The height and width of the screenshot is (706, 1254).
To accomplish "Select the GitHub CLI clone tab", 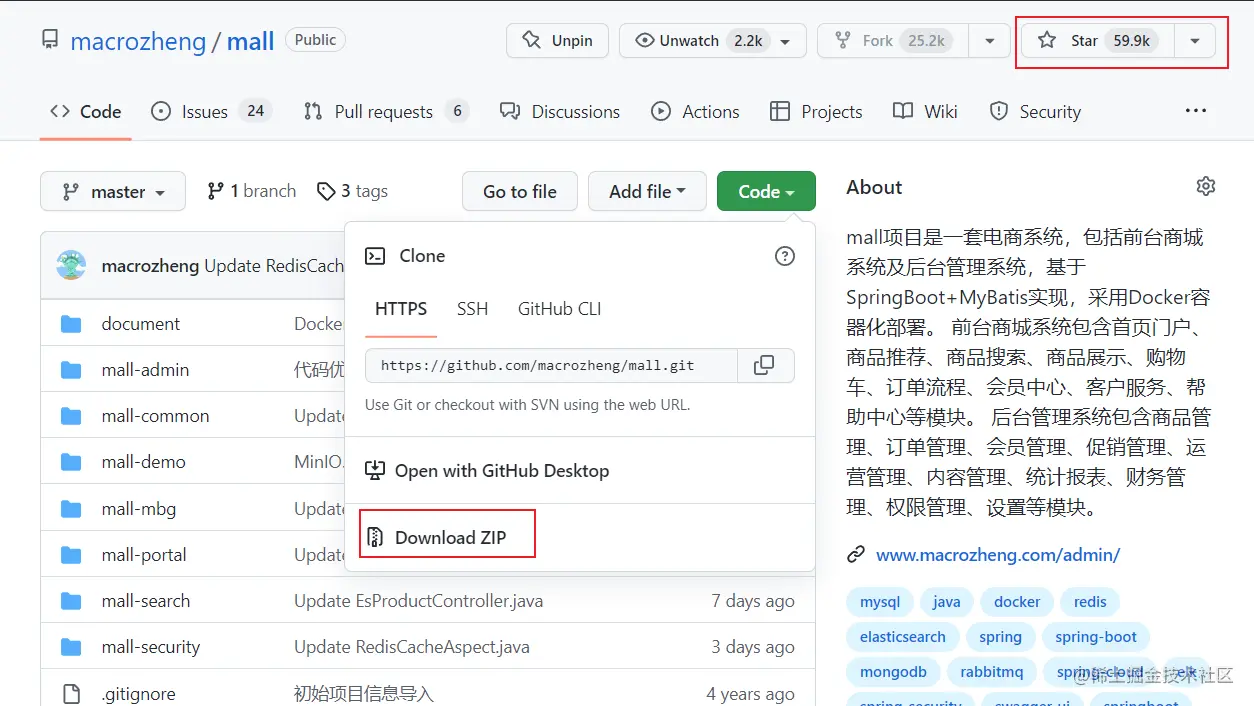I will [x=559, y=309].
